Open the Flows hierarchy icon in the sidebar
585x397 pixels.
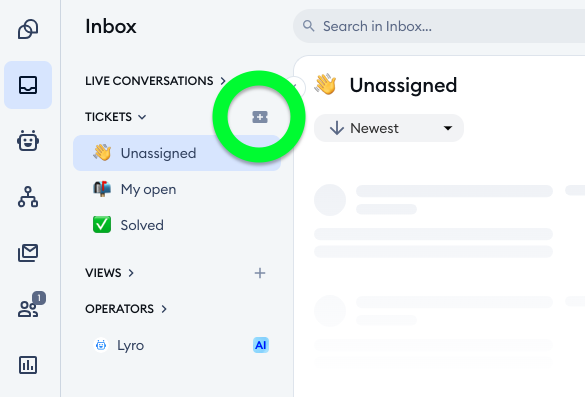[28, 197]
